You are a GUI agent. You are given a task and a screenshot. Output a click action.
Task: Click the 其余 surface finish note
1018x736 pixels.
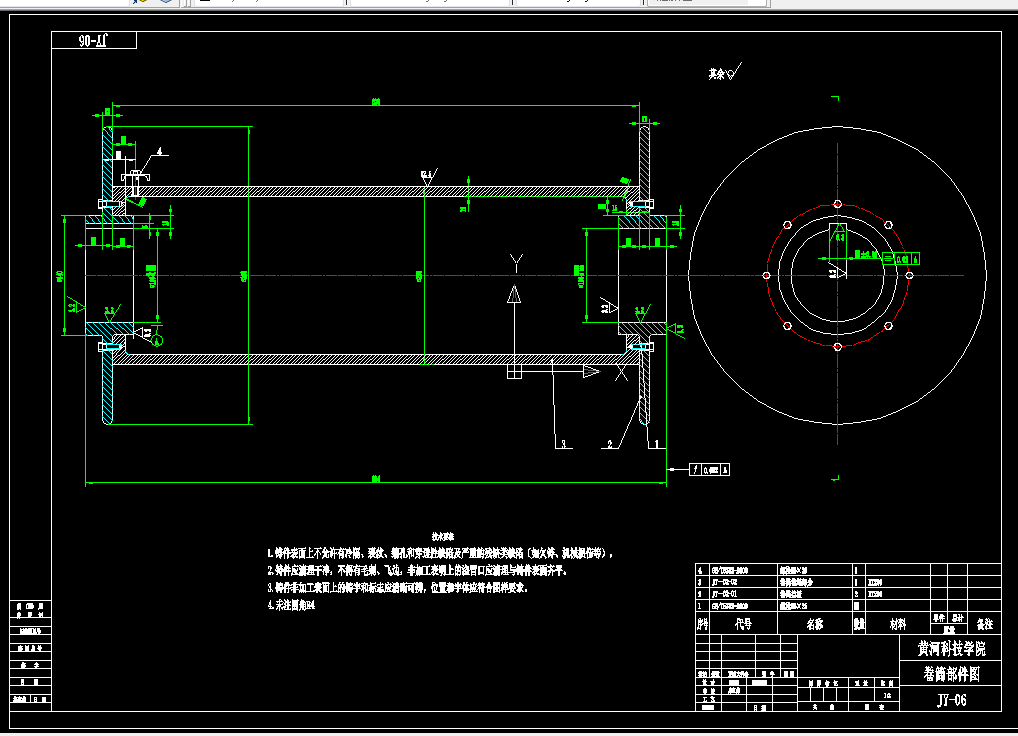coord(725,73)
